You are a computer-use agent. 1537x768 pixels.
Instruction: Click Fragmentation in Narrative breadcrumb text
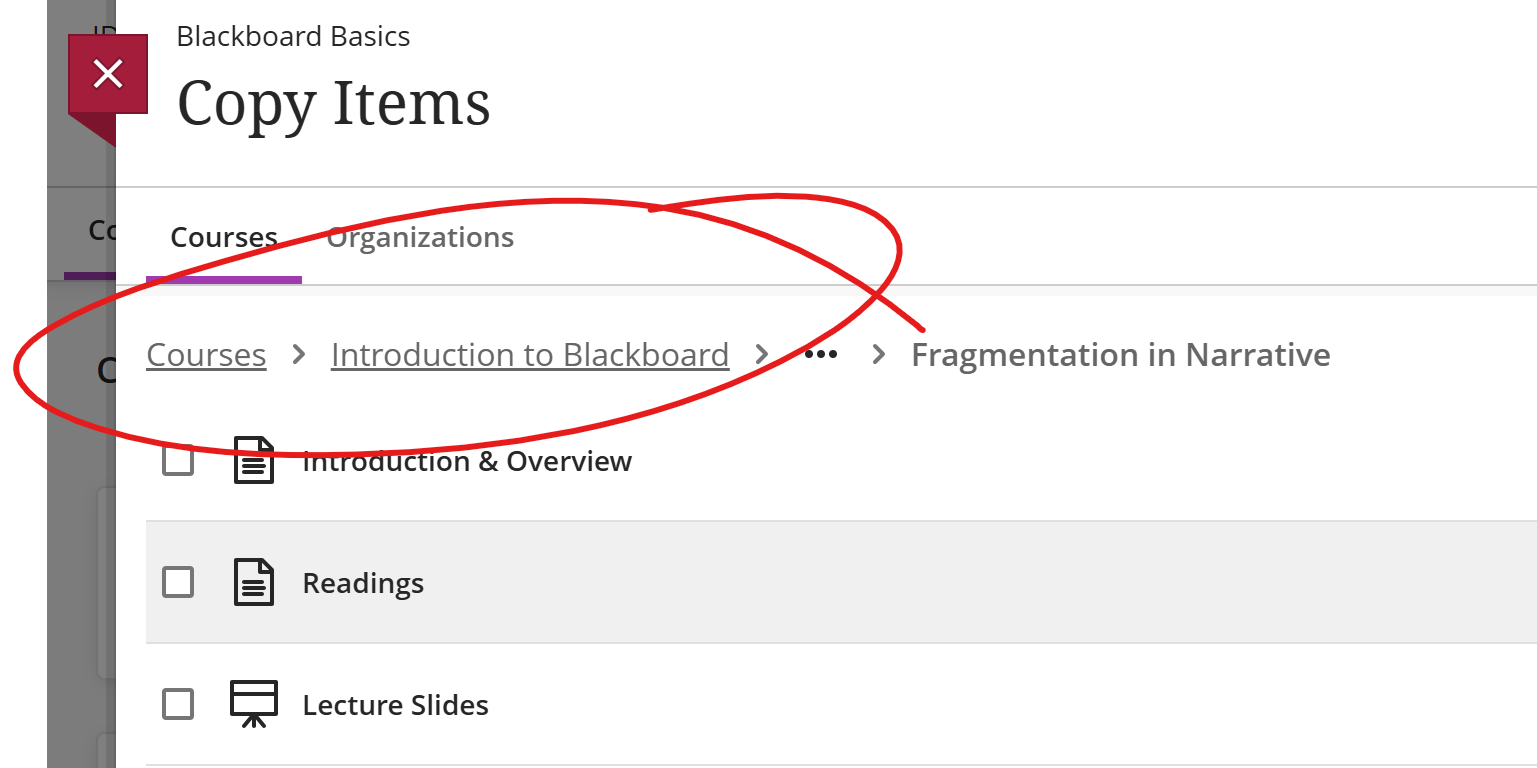pyautogui.click(x=1121, y=355)
